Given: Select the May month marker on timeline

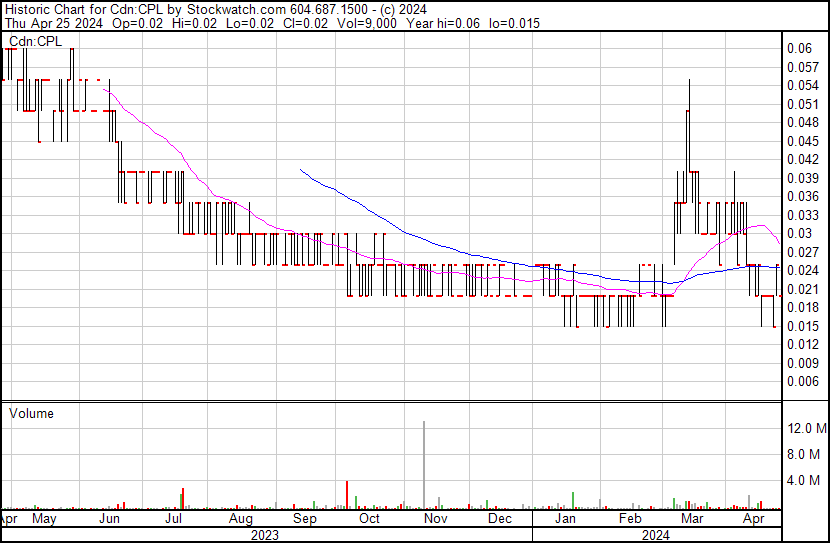Looking at the screenshot, I should pyautogui.click(x=45, y=519).
